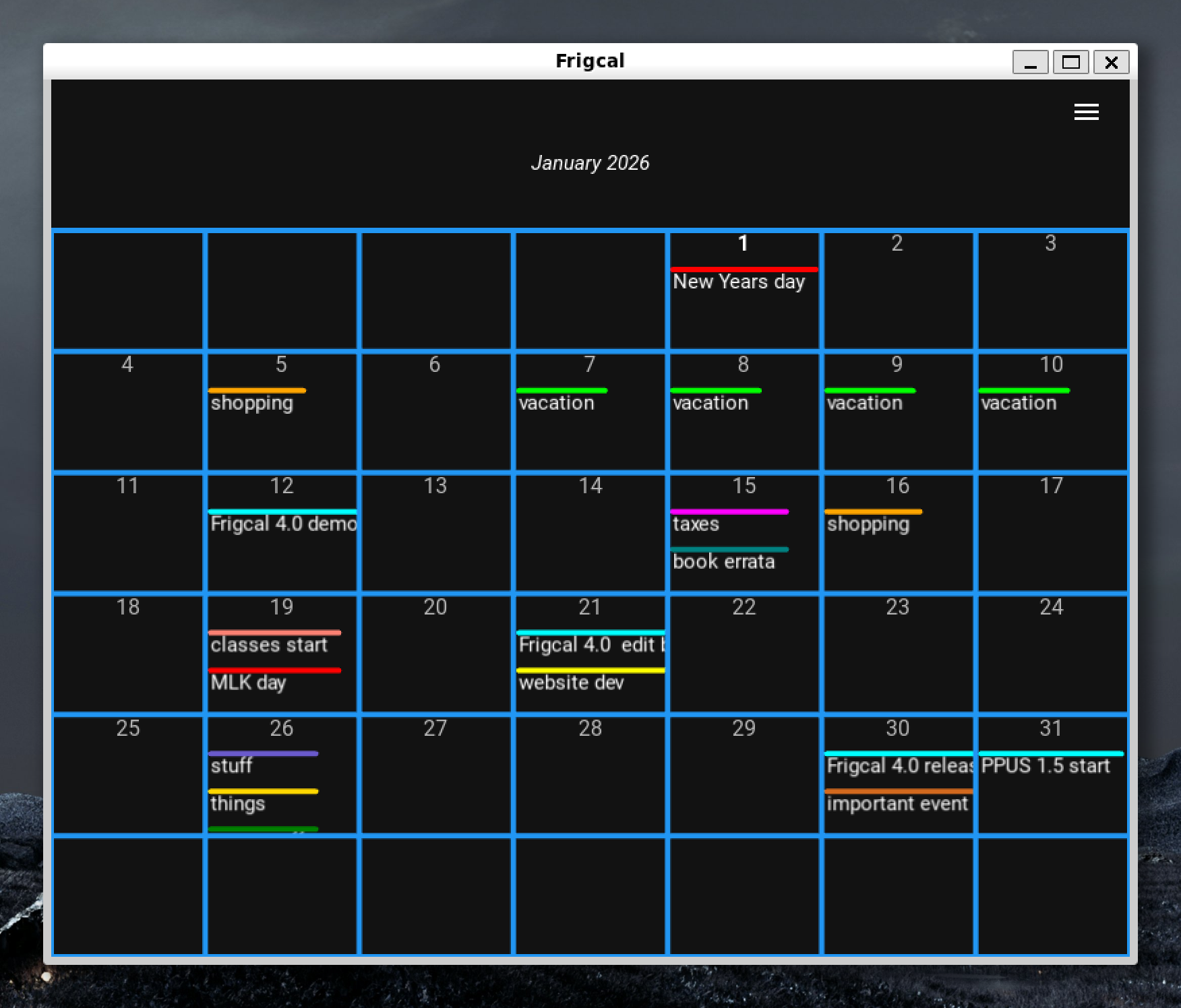This screenshot has height=1008, width=1181.
Task: Click the taxes event on January 15
Action: 696,524
